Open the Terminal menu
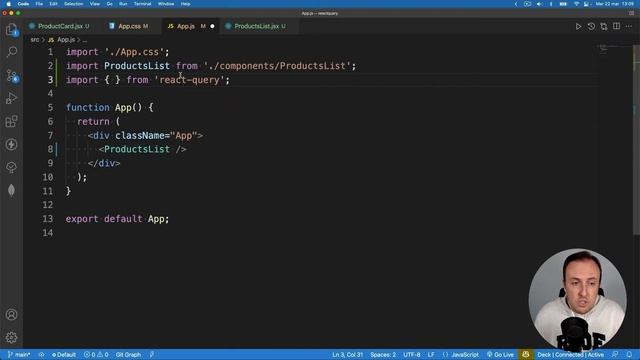Viewport: 640px width, 360px height. pyautogui.click(x=142, y=4)
